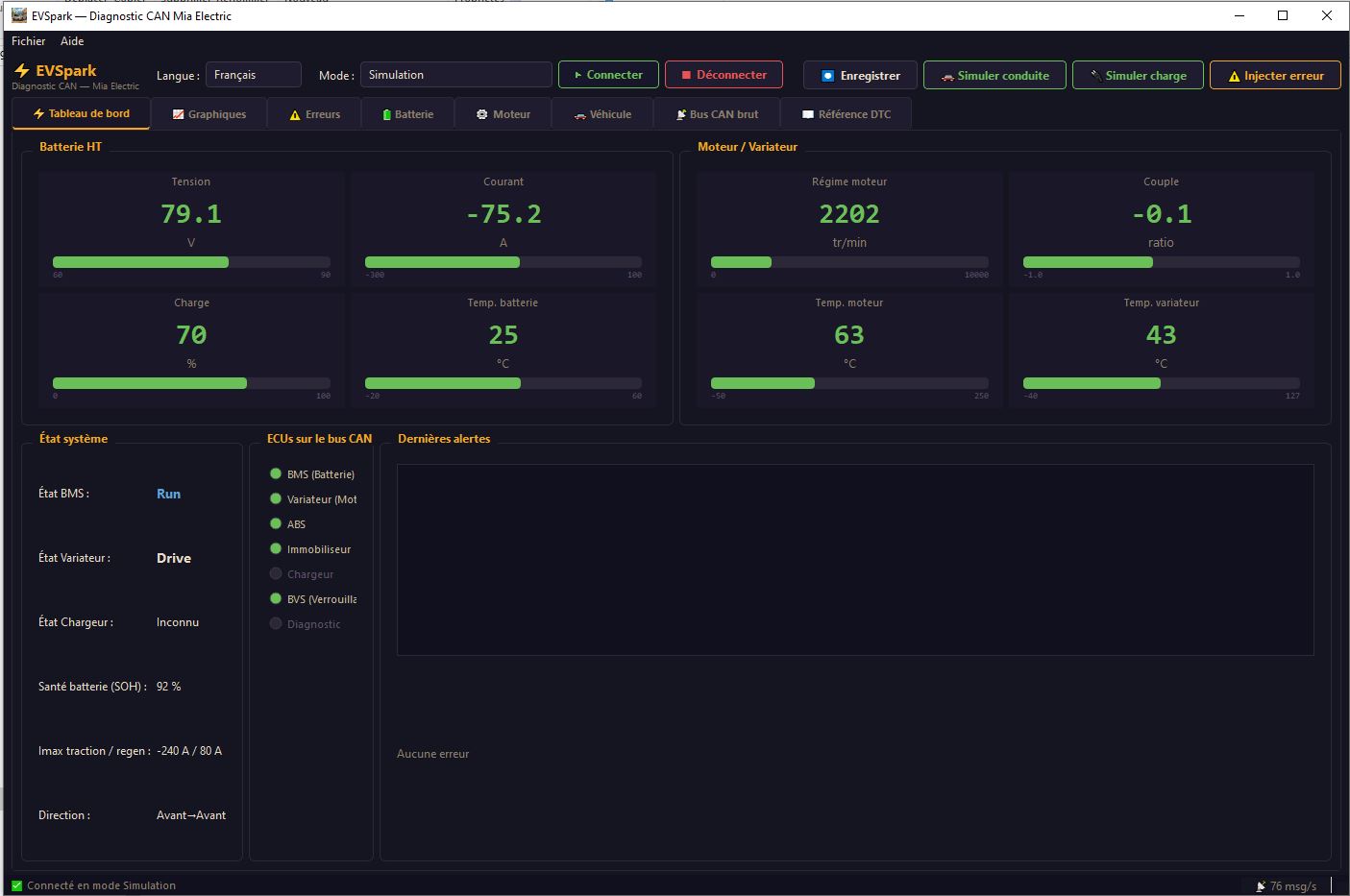
Task: Click inside the Dernières alertes list box
Action: coord(854,559)
